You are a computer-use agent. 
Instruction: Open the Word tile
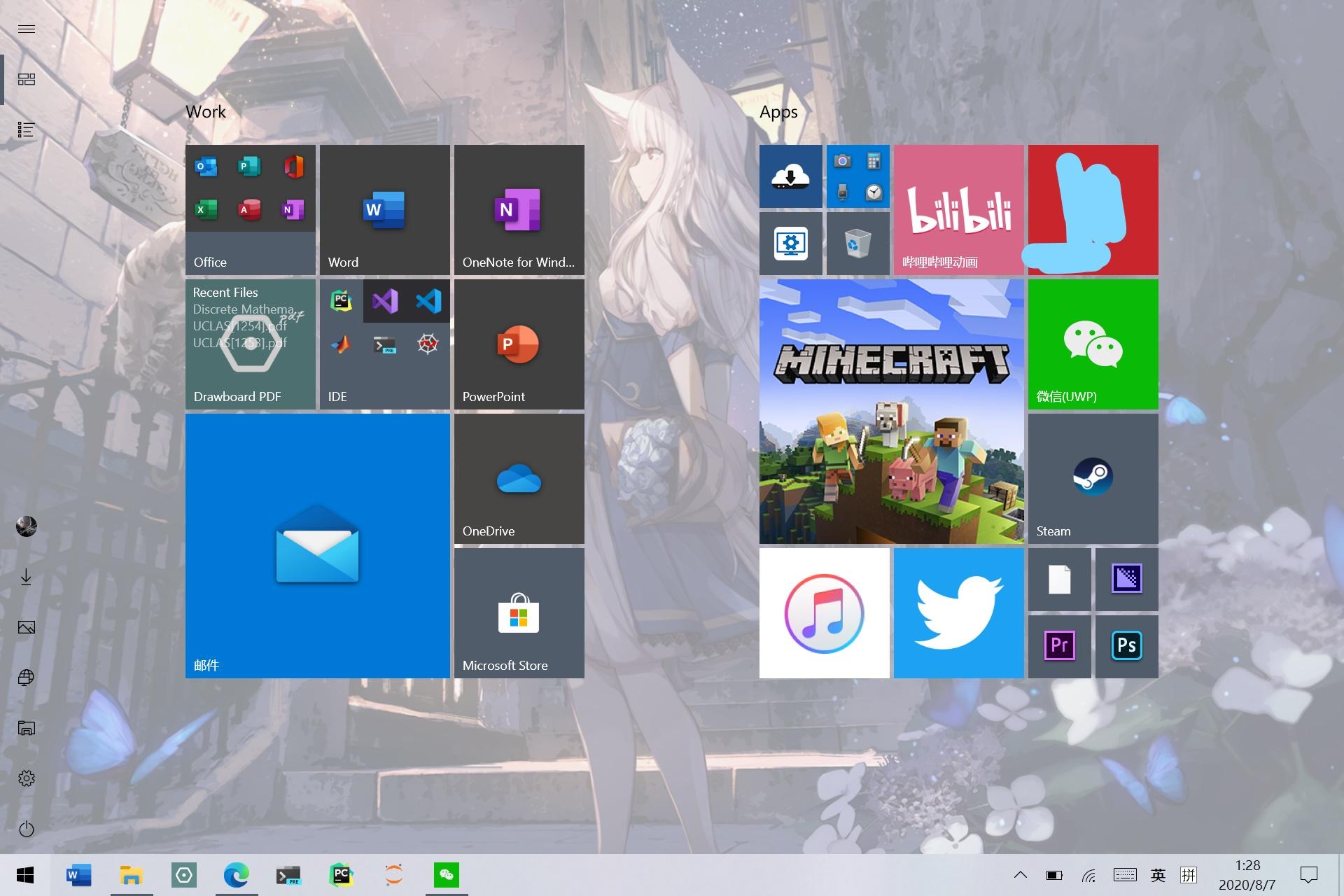(384, 209)
